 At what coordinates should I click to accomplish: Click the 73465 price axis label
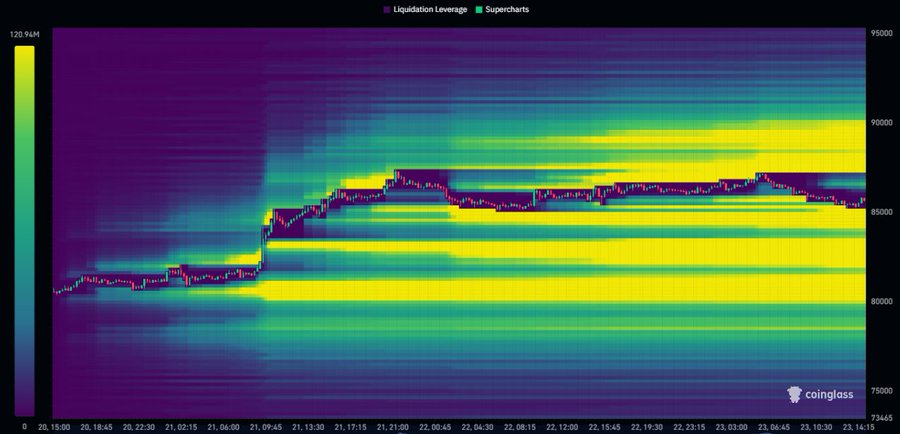(881, 417)
